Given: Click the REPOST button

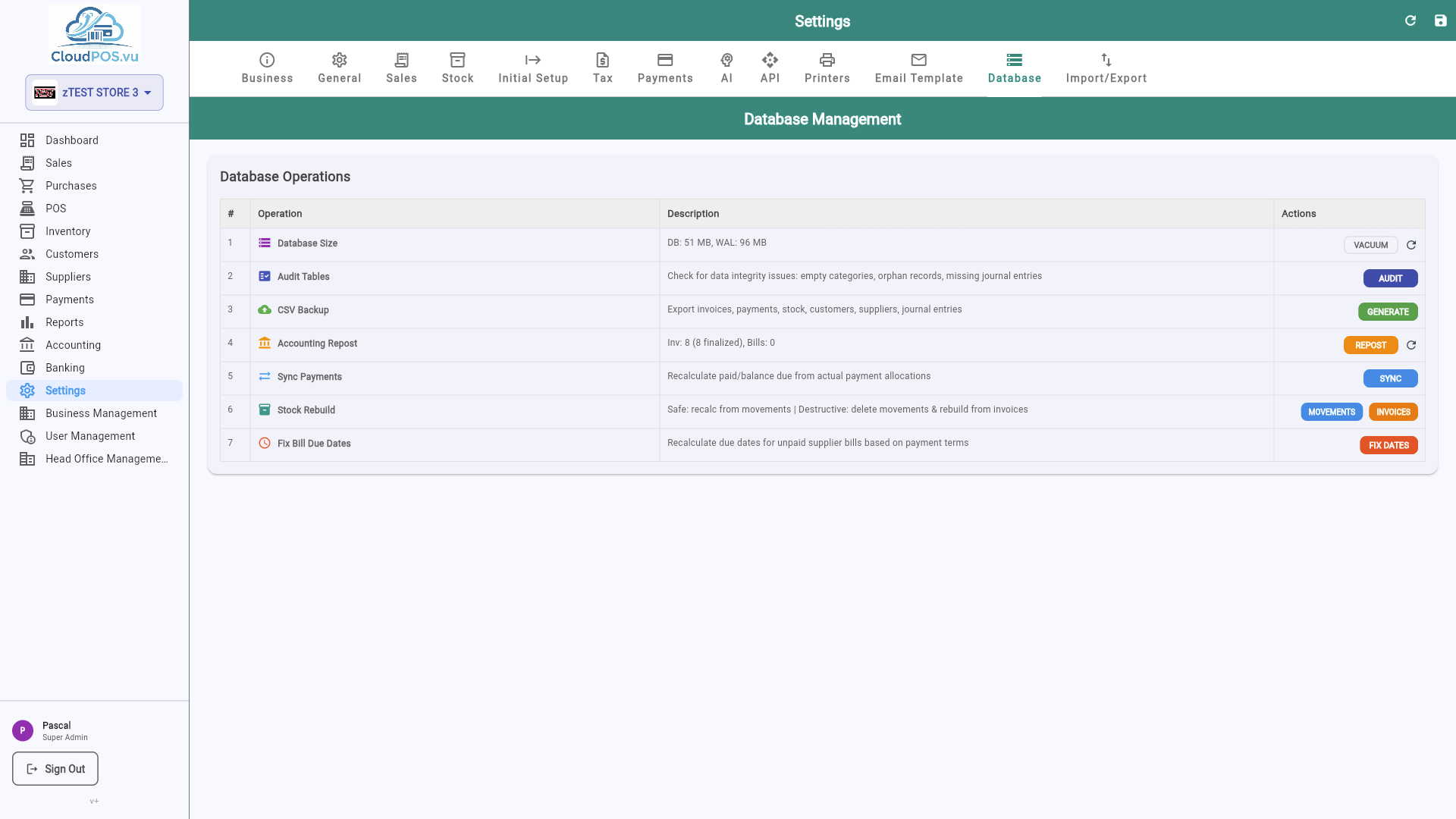Looking at the screenshot, I should pos(1370,345).
